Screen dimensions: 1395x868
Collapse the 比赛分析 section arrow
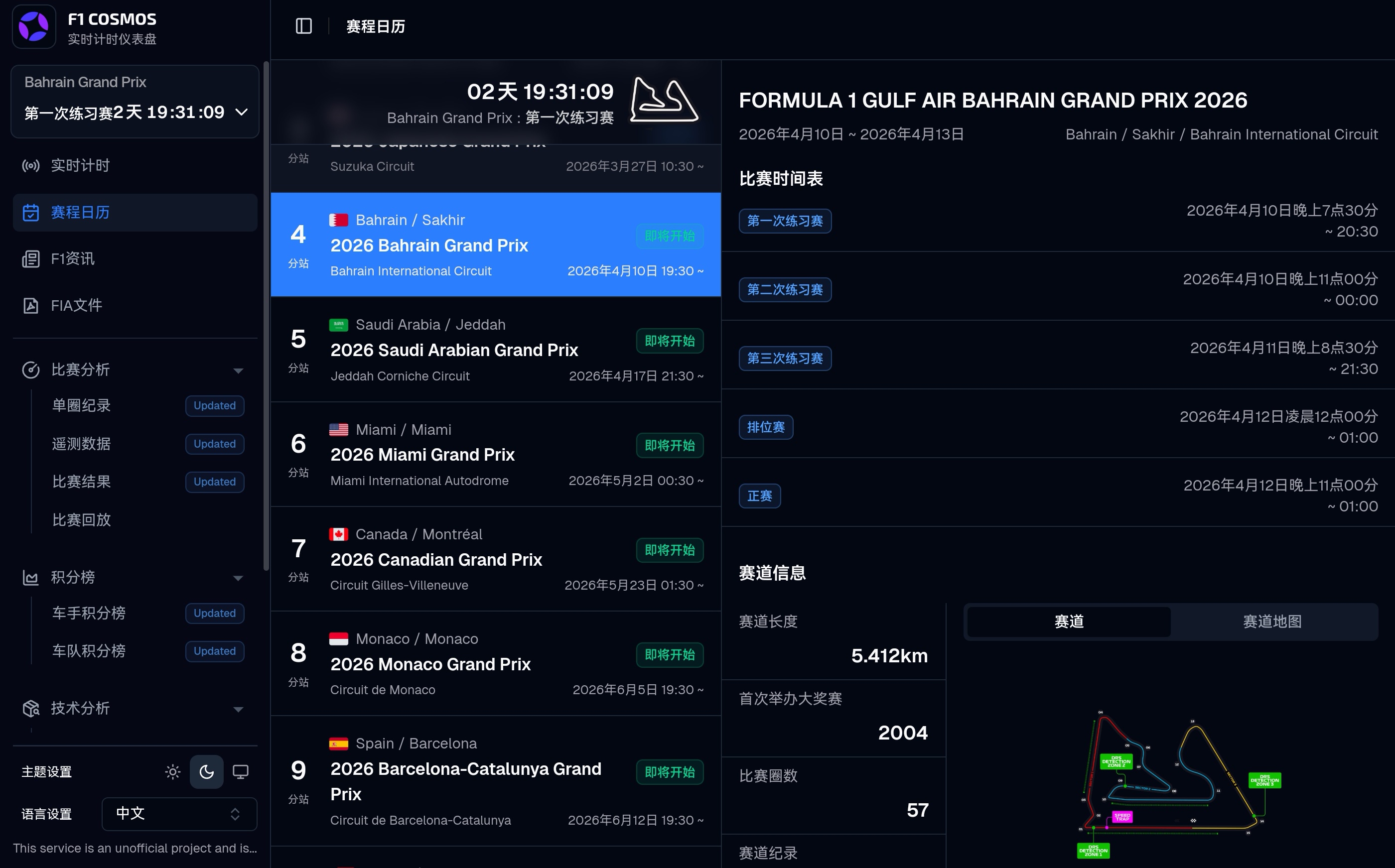tap(238, 371)
